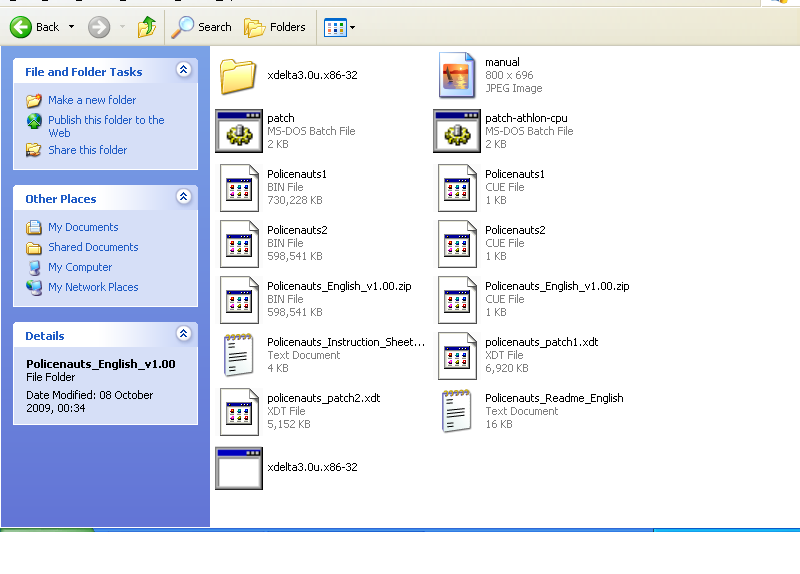Click the manual file name label
Viewport: 800px width, 574px height.
pyautogui.click(x=503, y=62)
